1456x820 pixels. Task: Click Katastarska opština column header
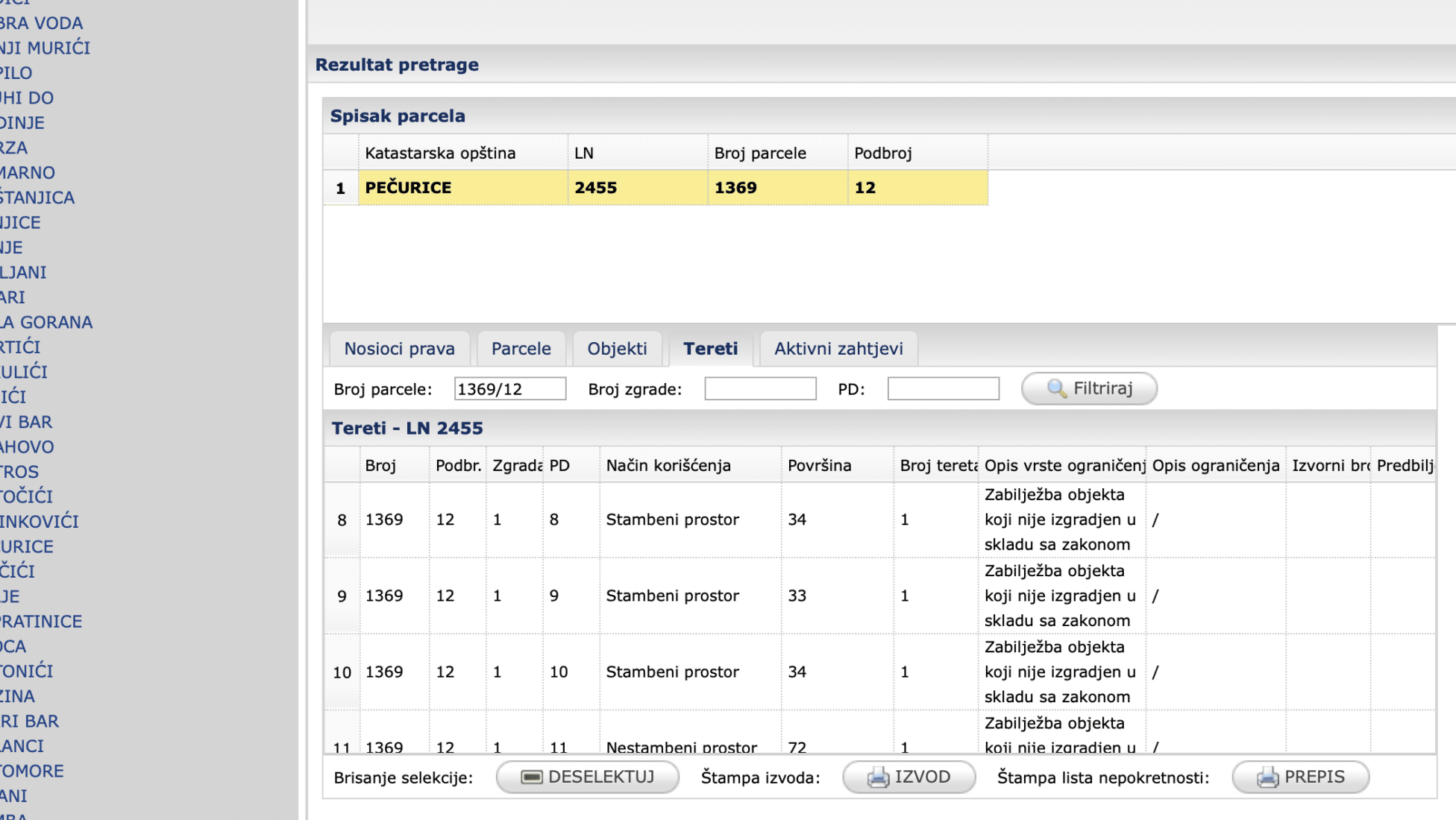point(440,154)
